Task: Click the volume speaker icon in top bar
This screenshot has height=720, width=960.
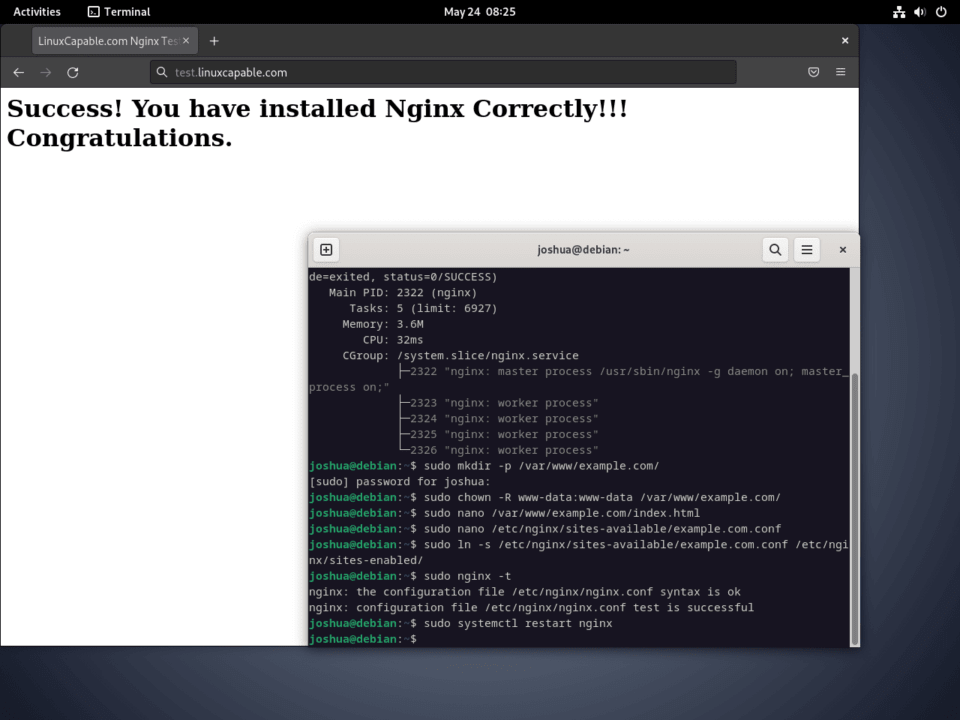Action: point(919,12)
